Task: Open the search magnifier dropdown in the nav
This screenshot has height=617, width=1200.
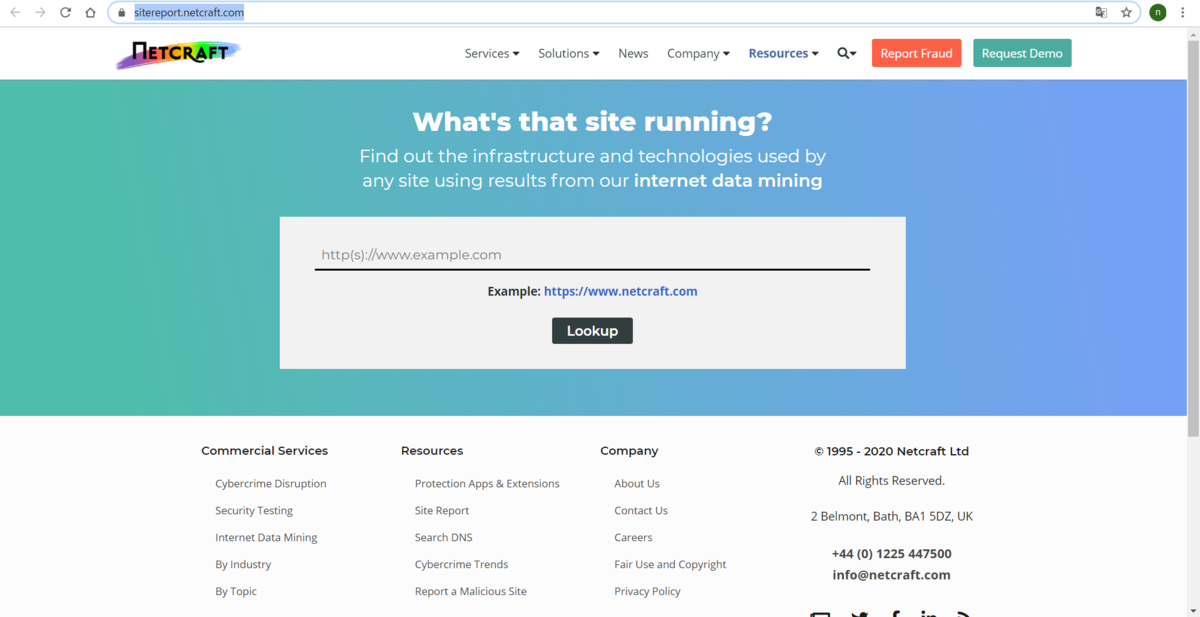Action: point(847,53)
